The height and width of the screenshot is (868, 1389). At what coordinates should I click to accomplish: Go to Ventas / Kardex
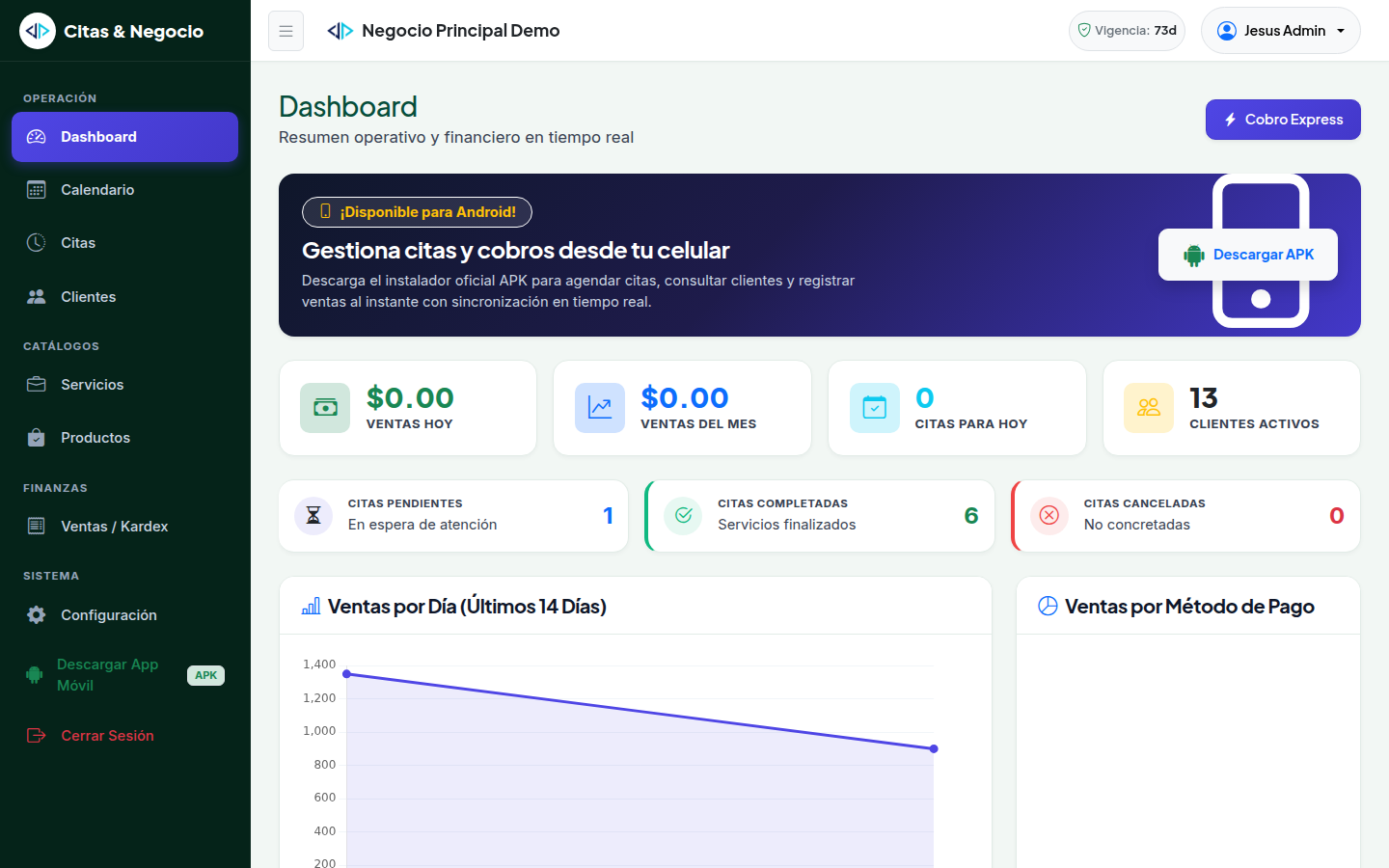[x=124, y=527]
